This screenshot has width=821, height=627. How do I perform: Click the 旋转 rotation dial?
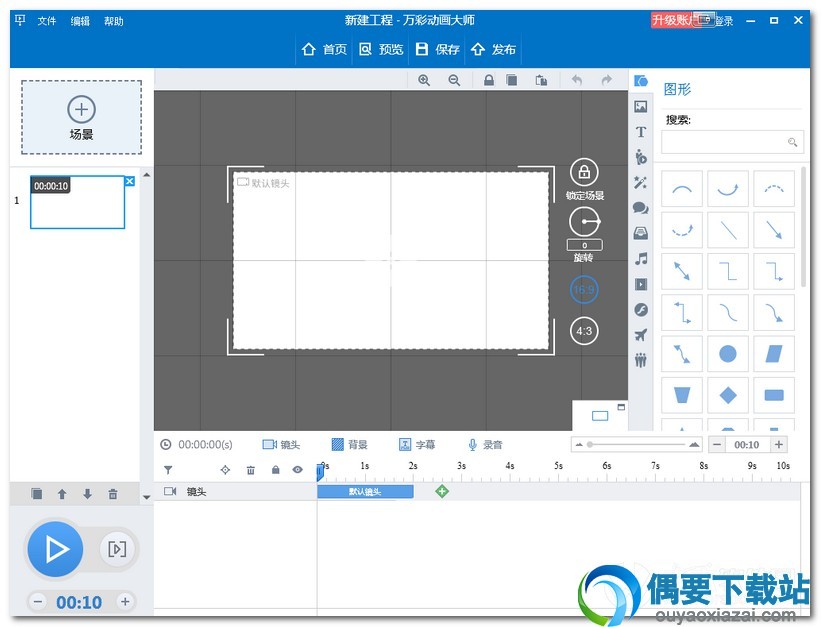(584, 222)
